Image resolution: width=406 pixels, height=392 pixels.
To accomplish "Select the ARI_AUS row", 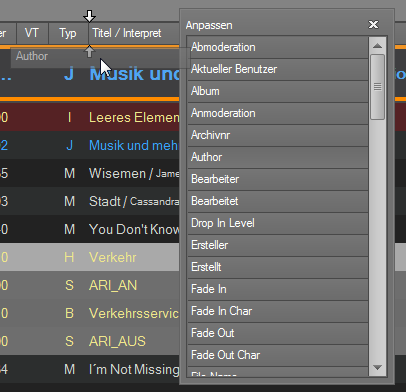I will [90, 341].
